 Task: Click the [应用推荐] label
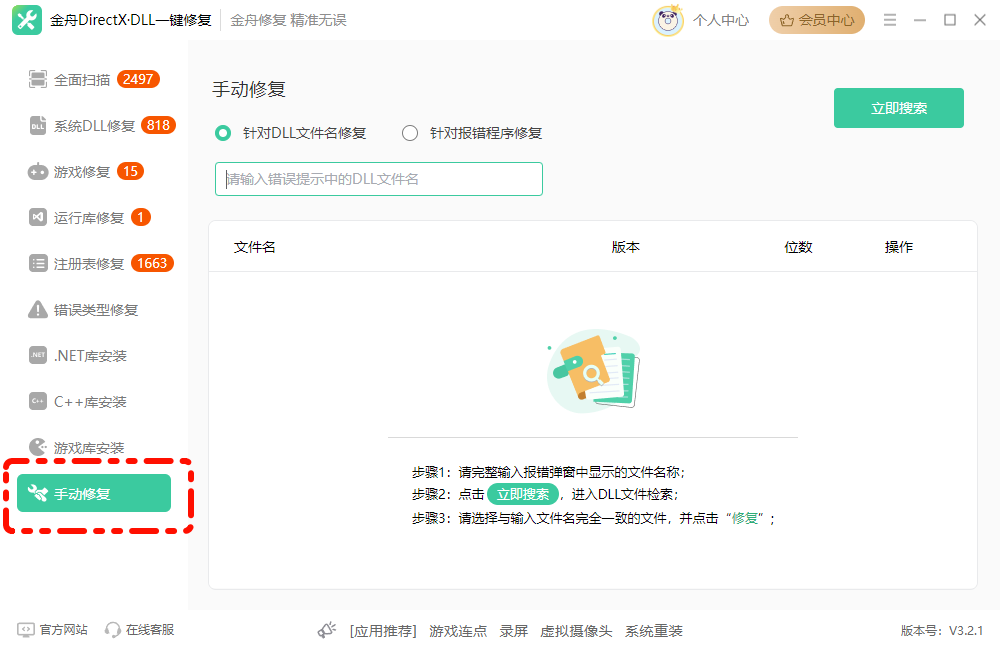pos(383,631)
